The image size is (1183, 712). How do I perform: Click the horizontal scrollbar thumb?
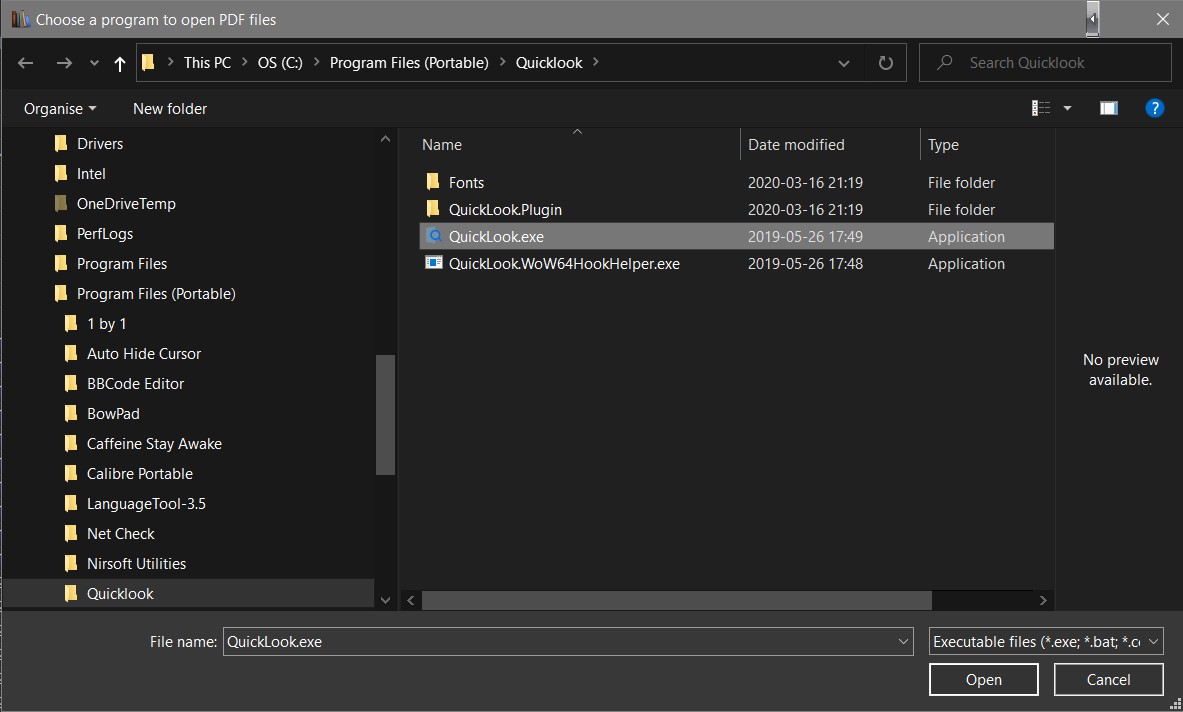pyautogui.click(x=677, y=600)
